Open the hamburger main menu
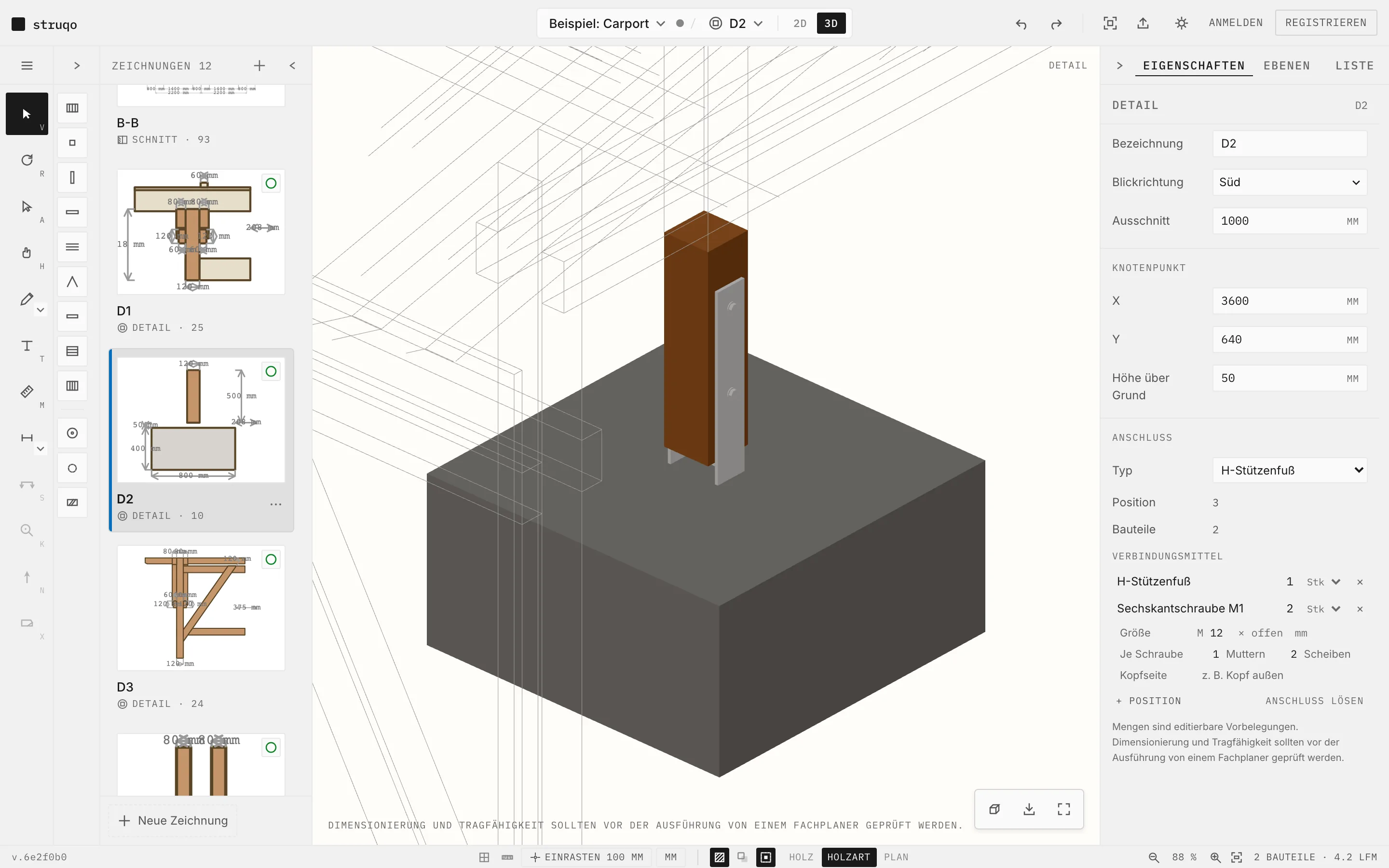 pyautogui.click(x=27, y=66)
